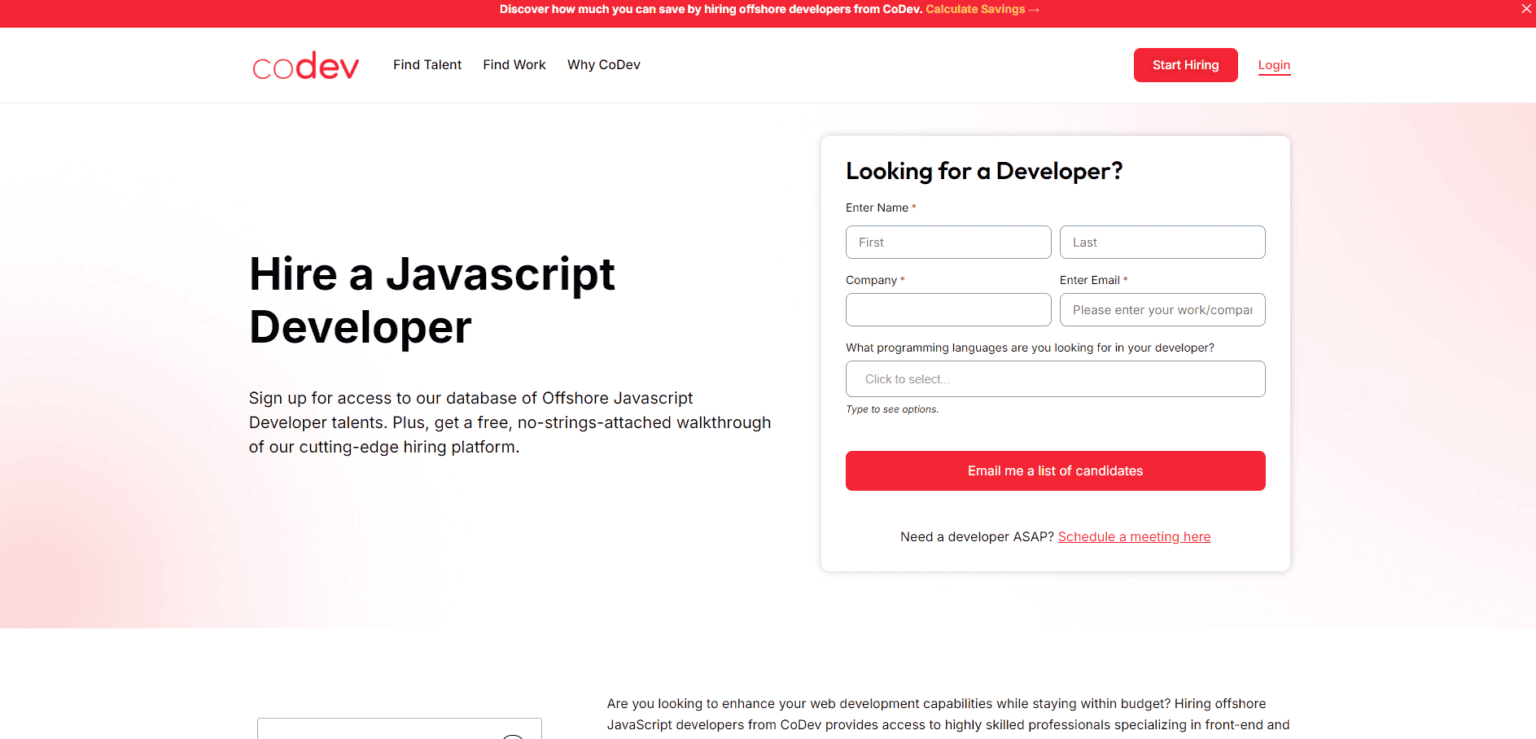Open the Find Work menu

tap(514, 65)
